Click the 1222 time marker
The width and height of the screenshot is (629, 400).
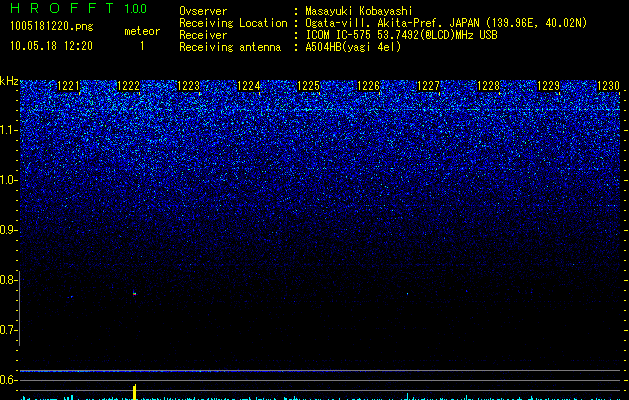coord(128,86)
